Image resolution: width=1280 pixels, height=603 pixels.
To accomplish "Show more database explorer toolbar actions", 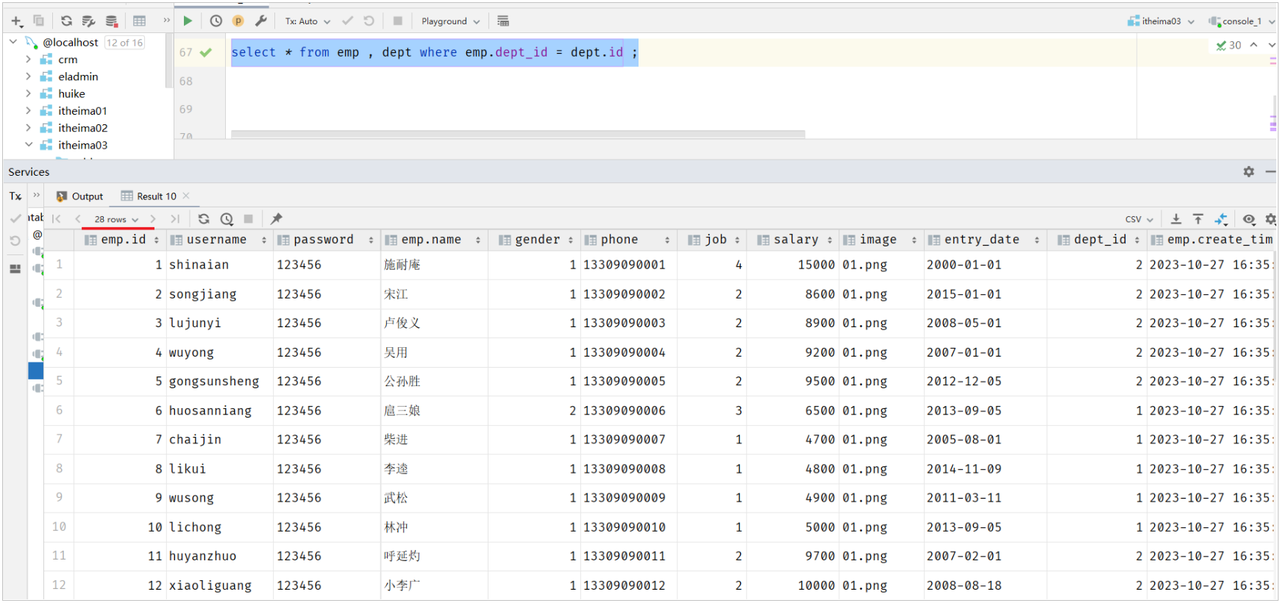I will pyautogui.click(x=166, y=21).
